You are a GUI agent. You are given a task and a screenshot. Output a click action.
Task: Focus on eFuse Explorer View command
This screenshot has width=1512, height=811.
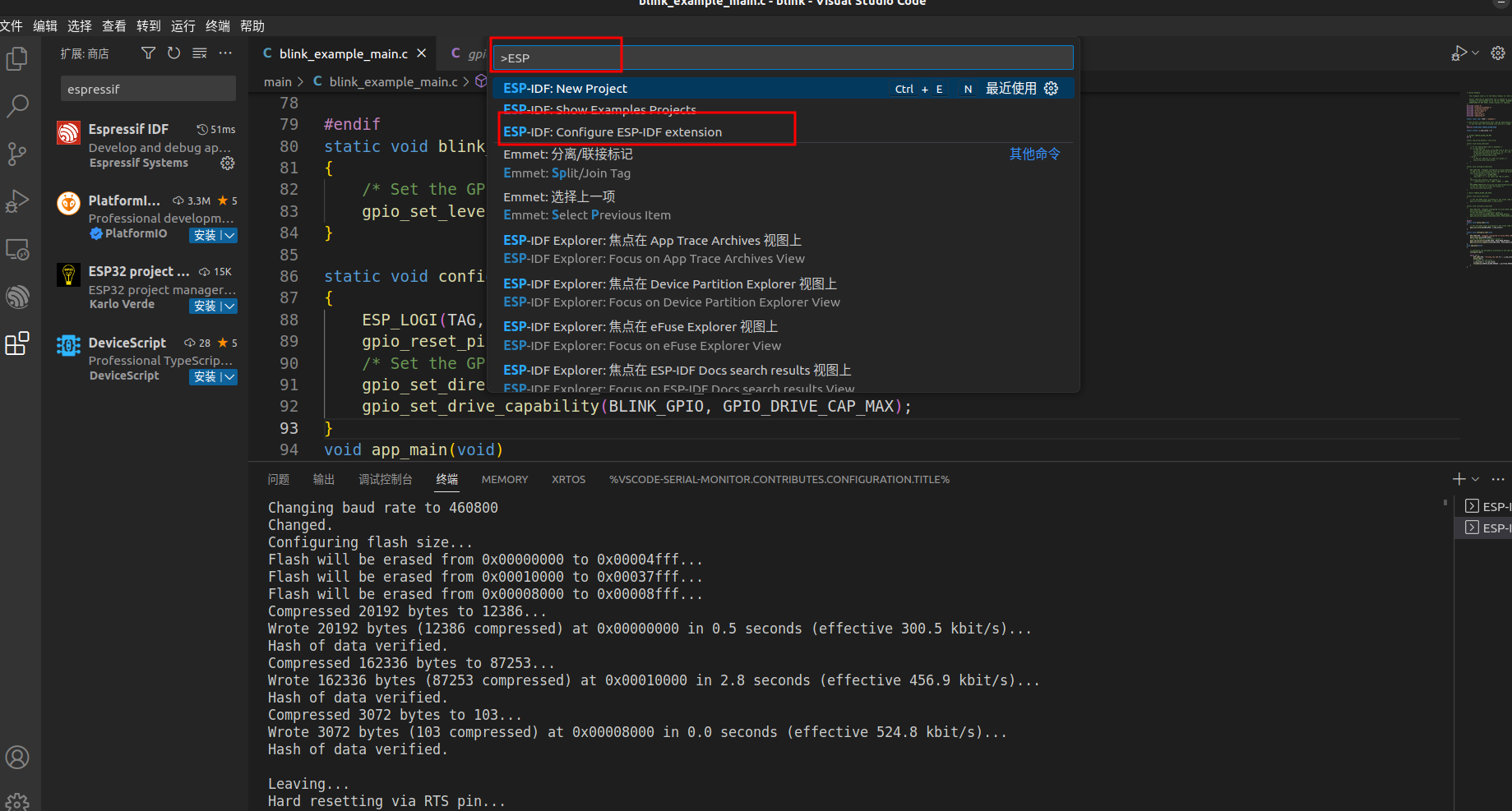784,335
